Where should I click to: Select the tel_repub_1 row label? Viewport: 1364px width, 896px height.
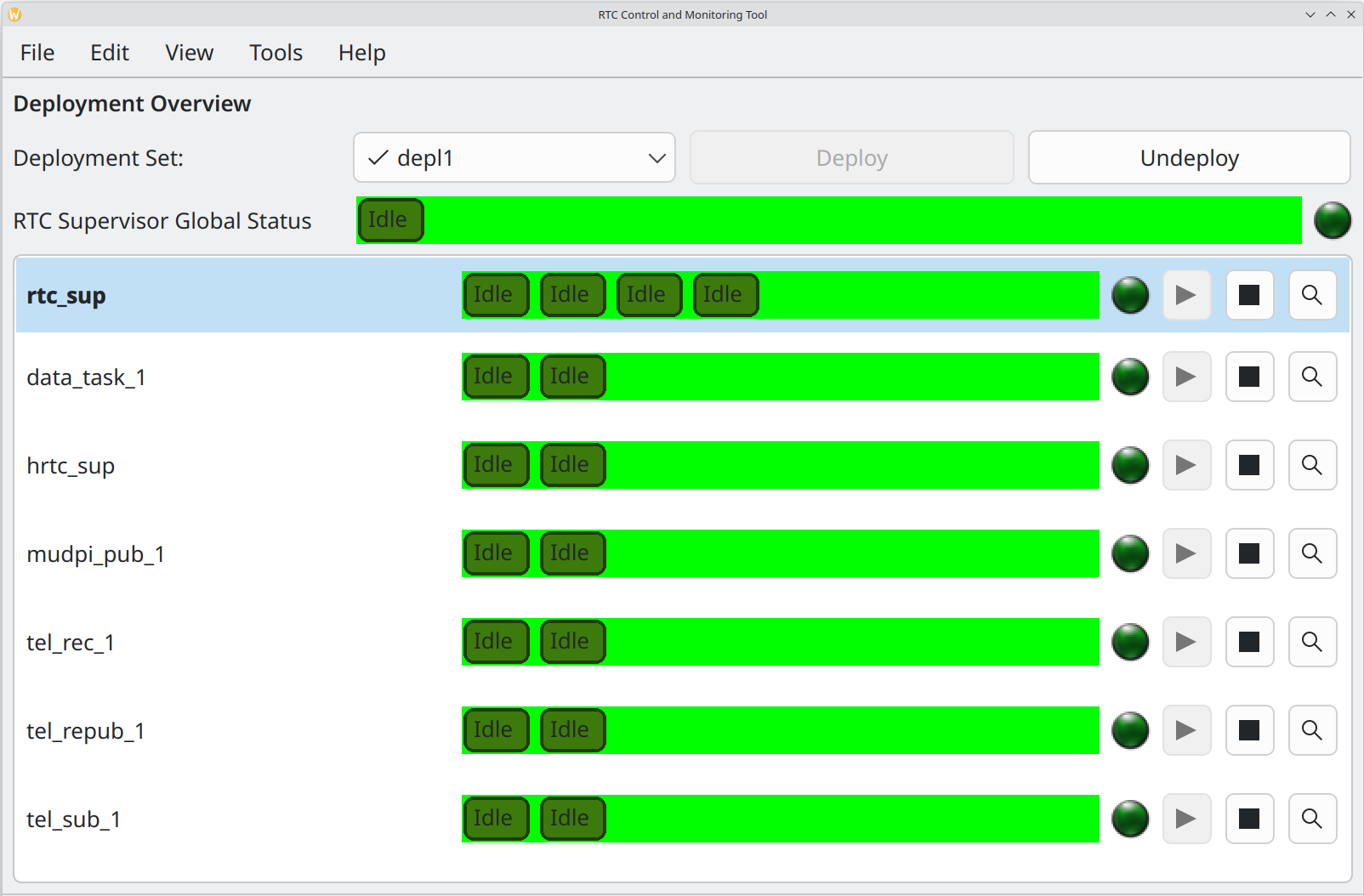[86, 732]
